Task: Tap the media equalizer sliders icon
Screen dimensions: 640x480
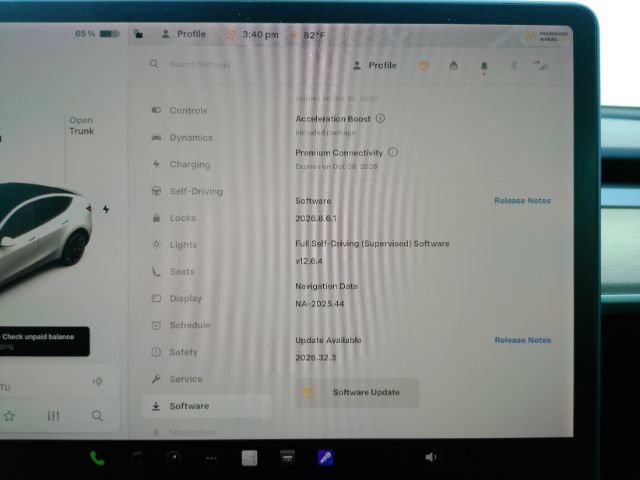Action: 53,416
